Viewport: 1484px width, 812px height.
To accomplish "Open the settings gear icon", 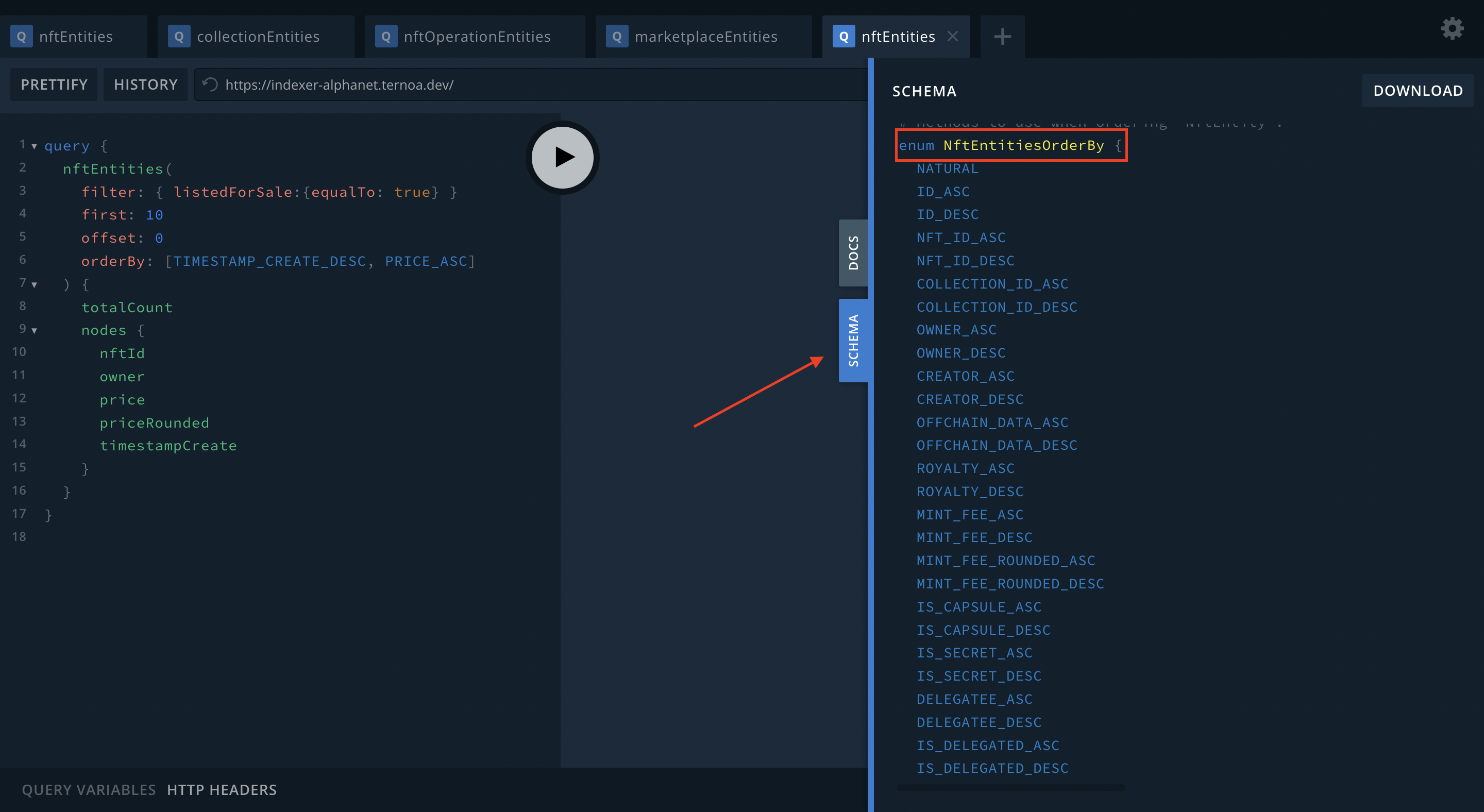I will tap(1452, 28).
